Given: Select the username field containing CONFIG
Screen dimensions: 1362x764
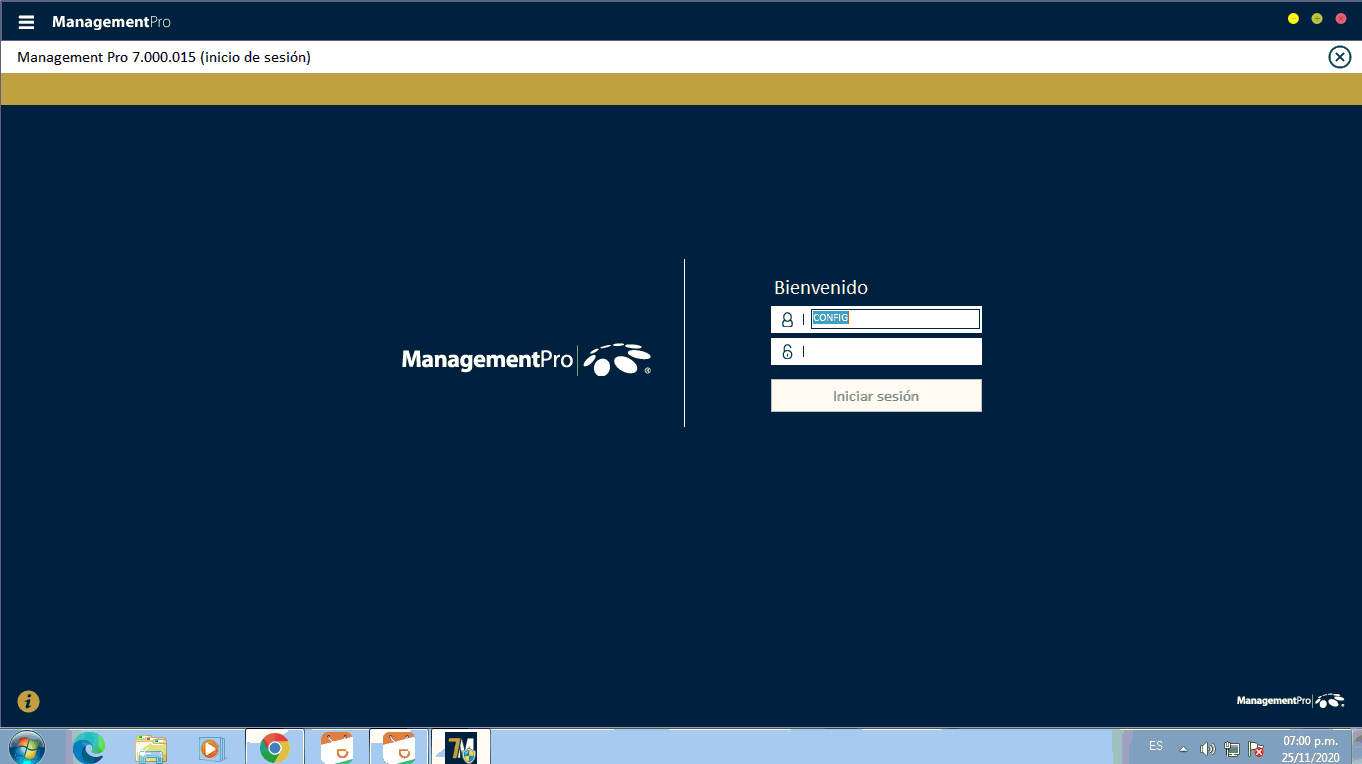Looking at the screenshot, I should point(894,319).
